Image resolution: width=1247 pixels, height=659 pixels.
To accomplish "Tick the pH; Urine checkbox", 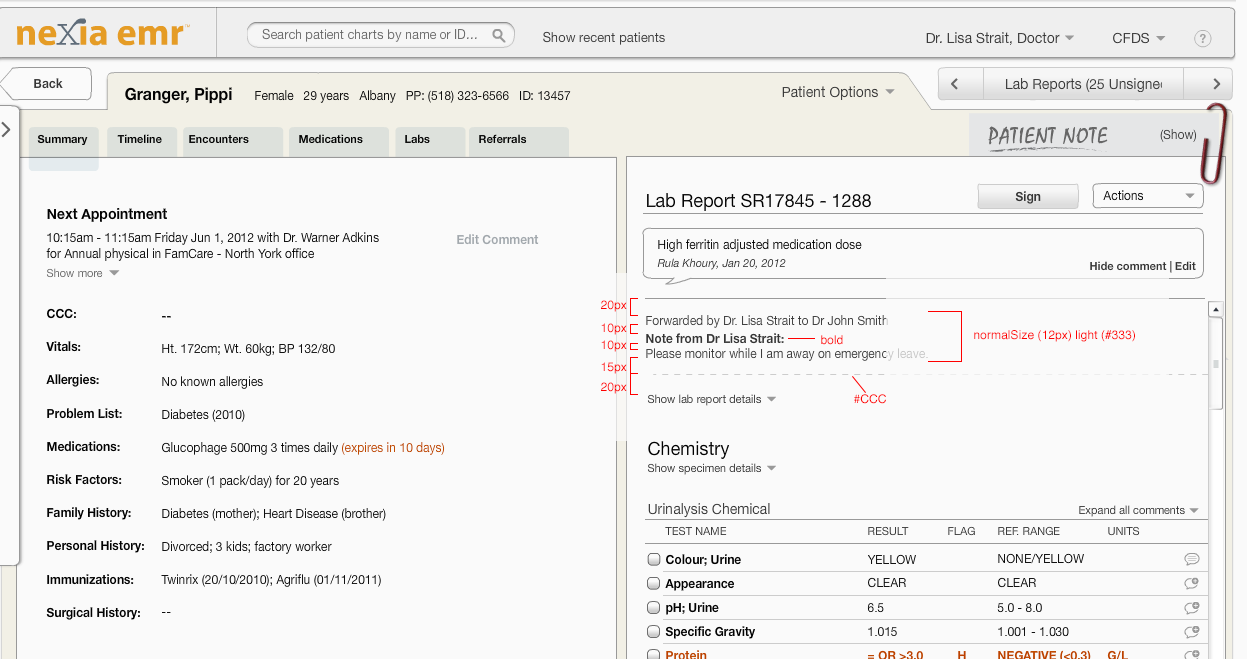I will (x=654, y=607).
